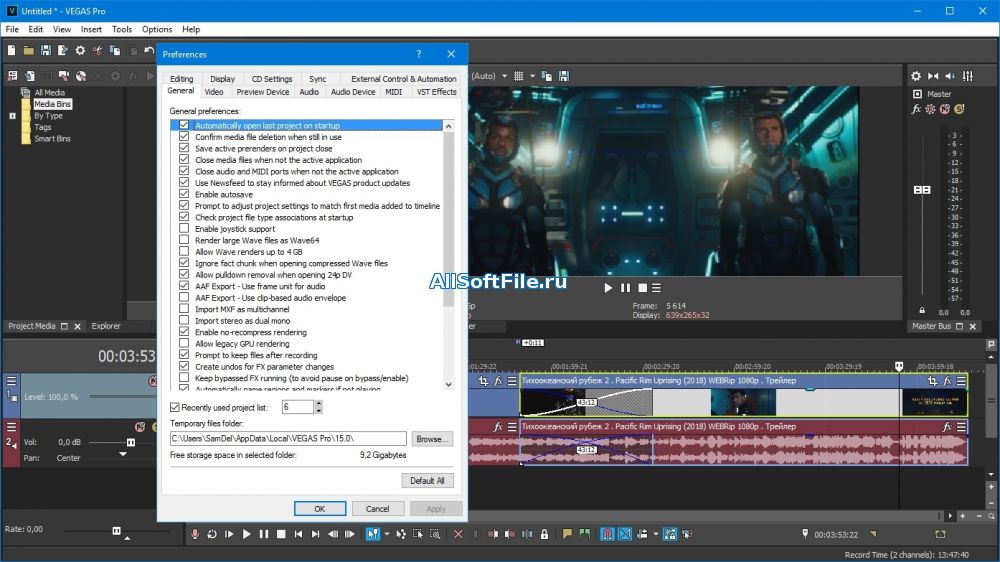Open the Pan Center dropdown on audio track

(x=122, y=454)
